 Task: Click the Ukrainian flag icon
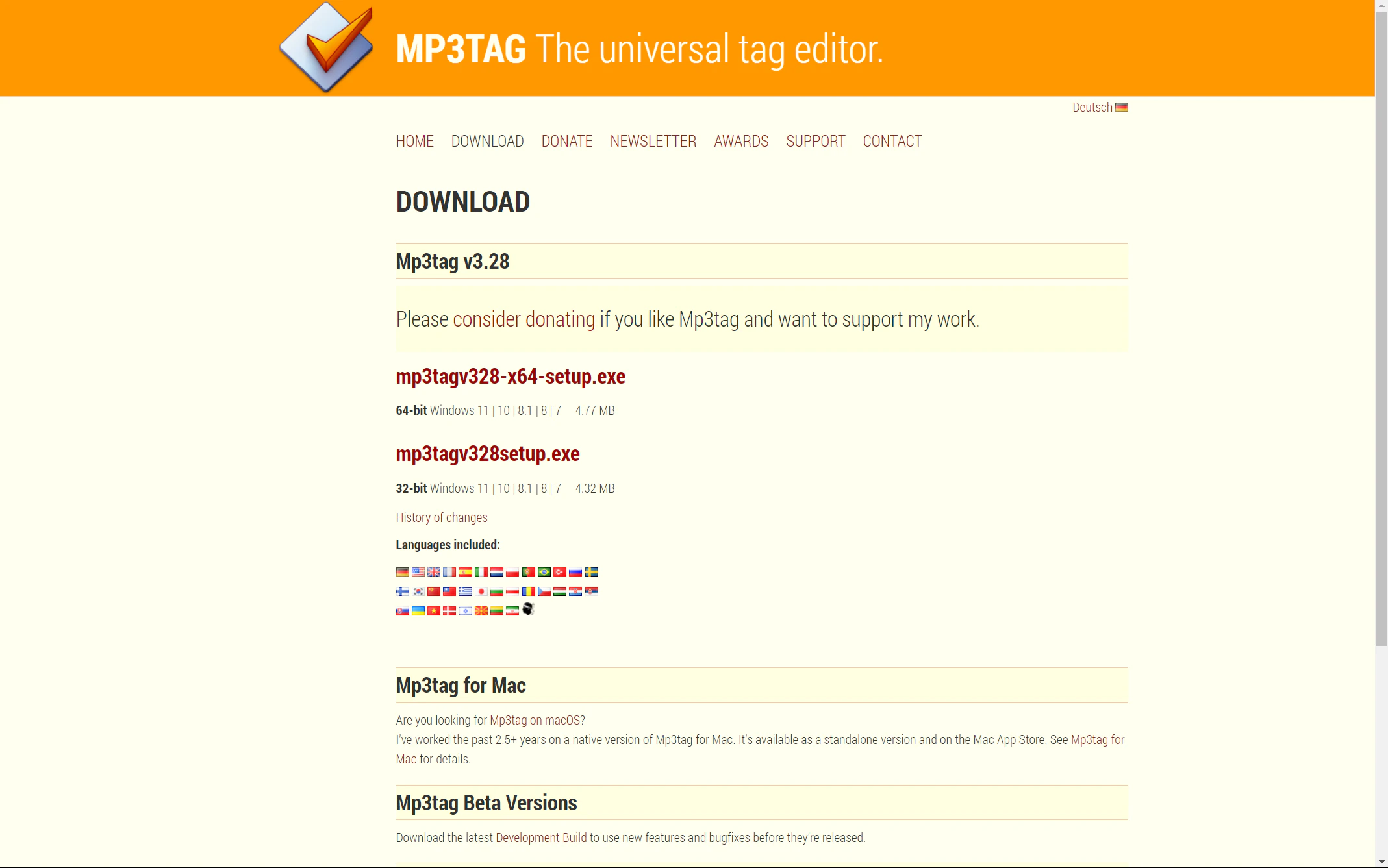(x=418, y=611)
